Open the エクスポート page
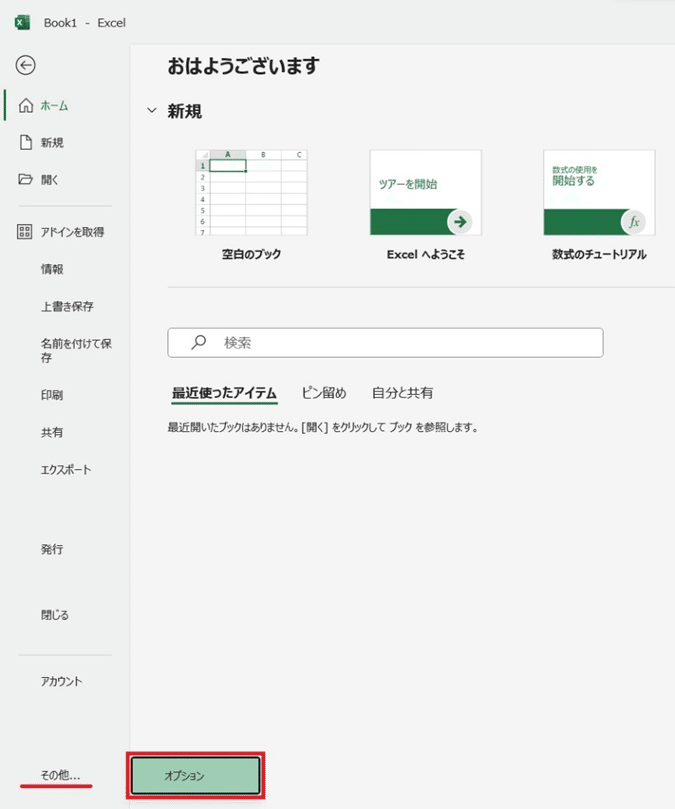Screen dimensions: 675x809 [x=66, y=470]
